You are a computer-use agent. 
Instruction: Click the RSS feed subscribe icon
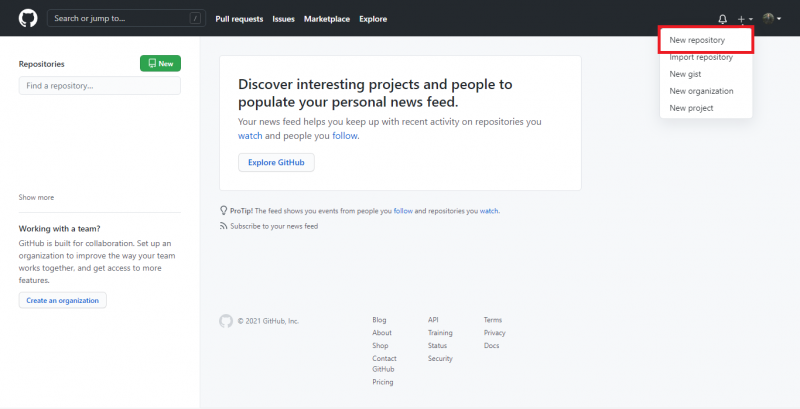click(223, 227)
